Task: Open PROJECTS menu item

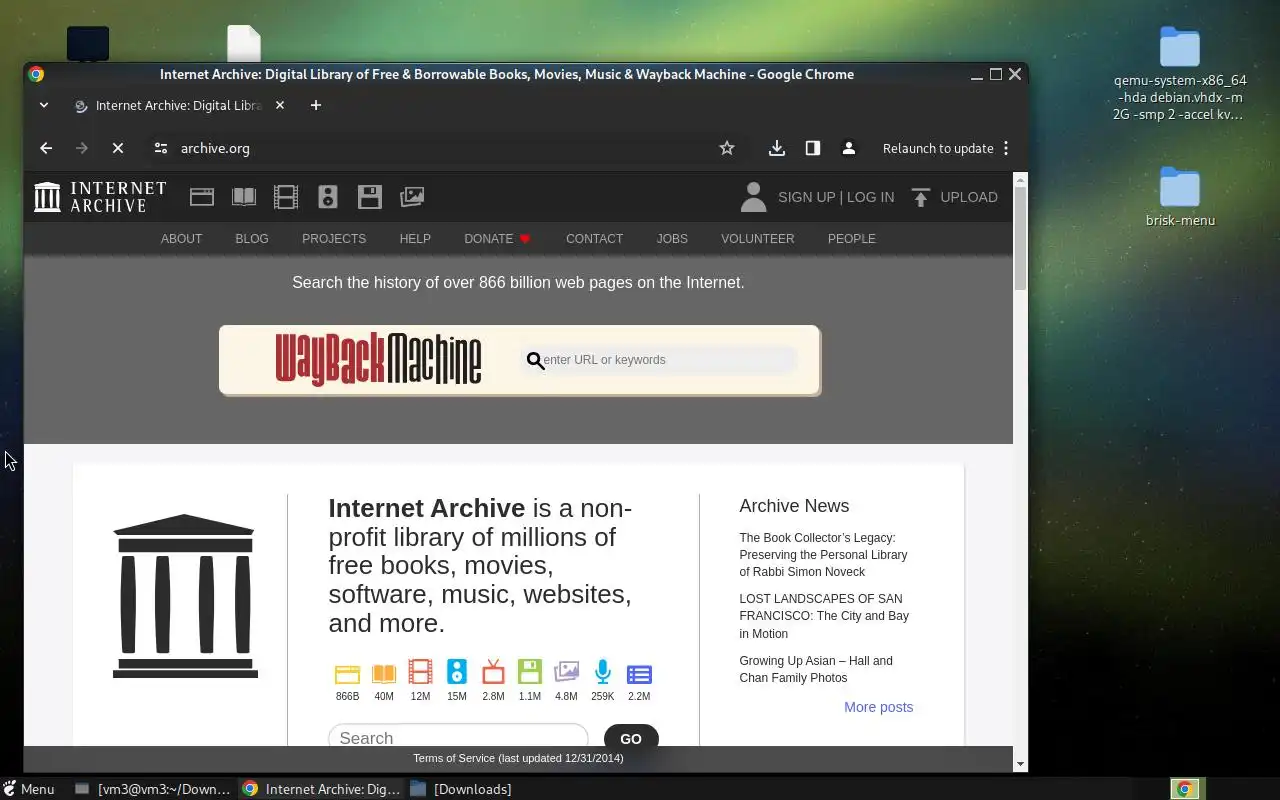Action: click(334, 239)
